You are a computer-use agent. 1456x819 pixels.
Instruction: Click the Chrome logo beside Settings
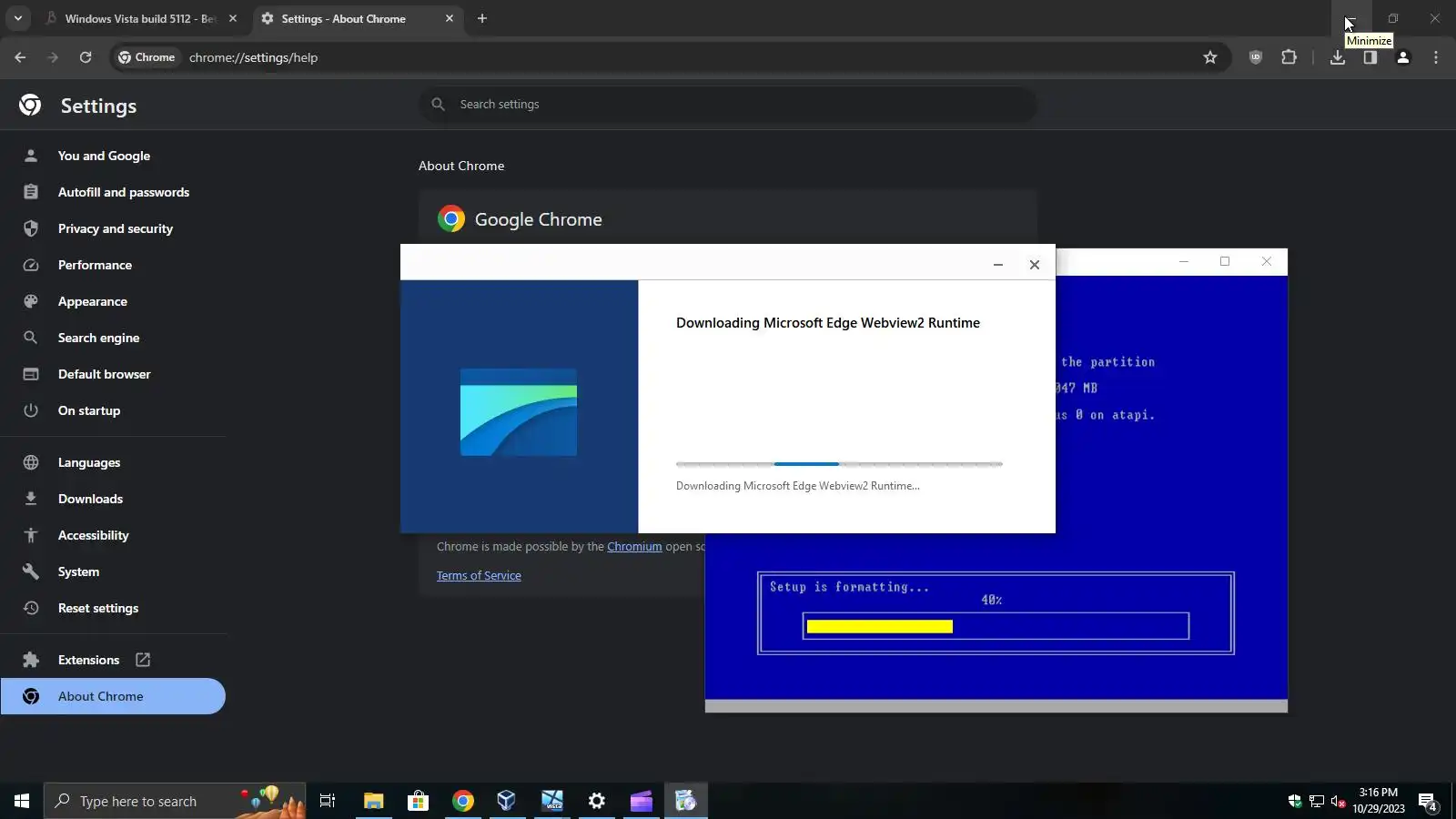[x=30, y=106]
